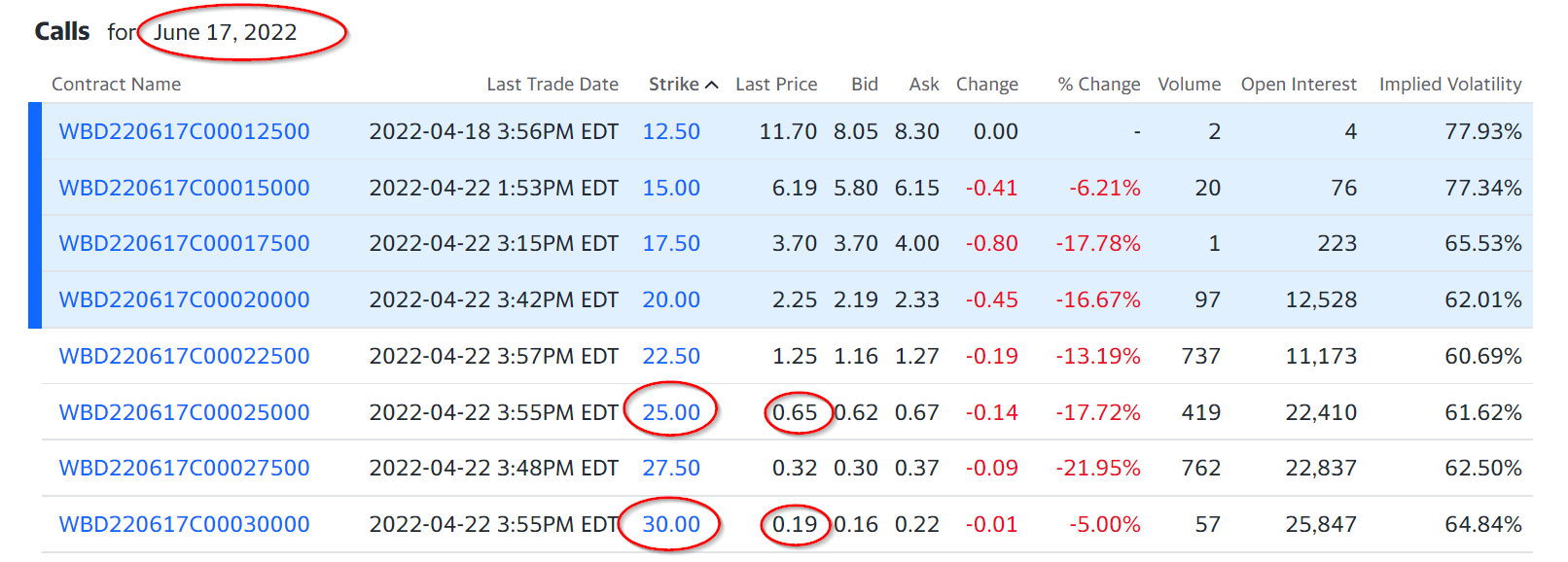Open contract WBD220617C00017500 link
This screenshot has height=562, width=1568.
pos(184,243)
